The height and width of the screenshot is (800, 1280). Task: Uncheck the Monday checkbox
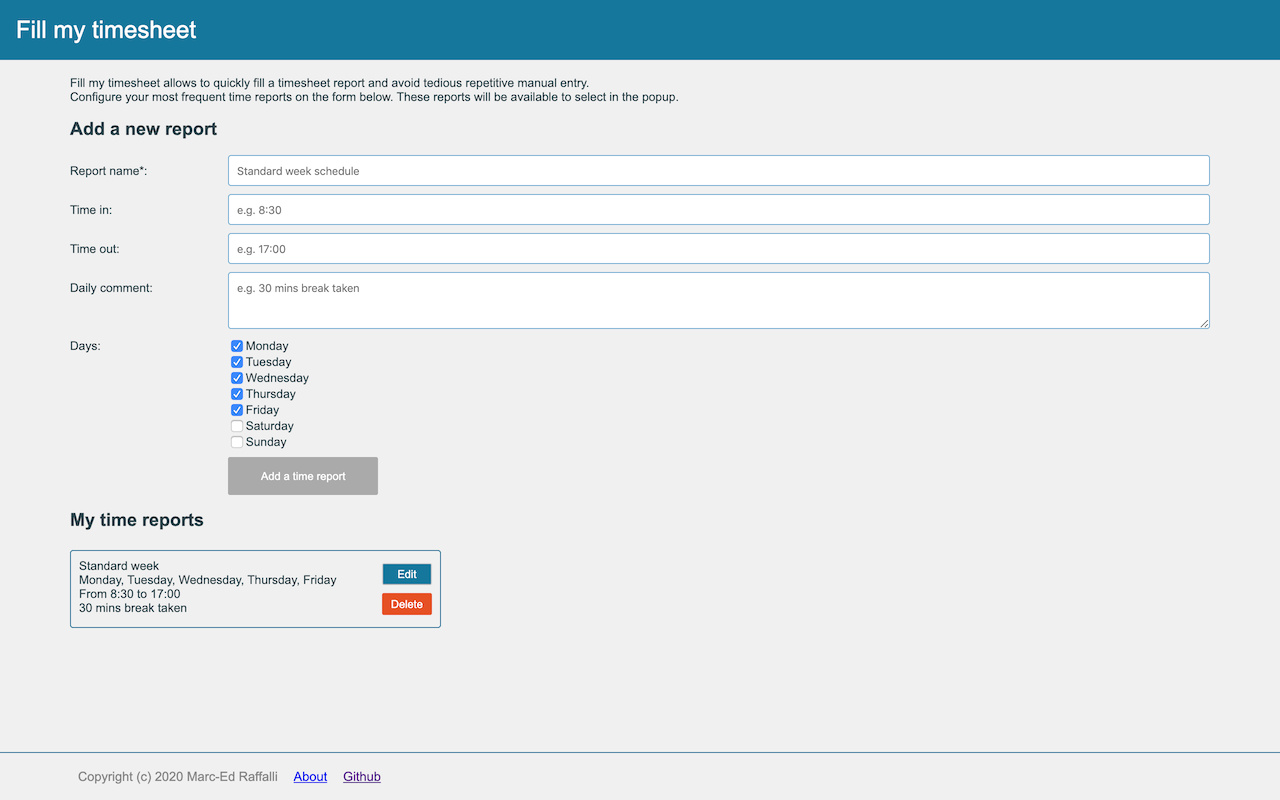point(237,346)
